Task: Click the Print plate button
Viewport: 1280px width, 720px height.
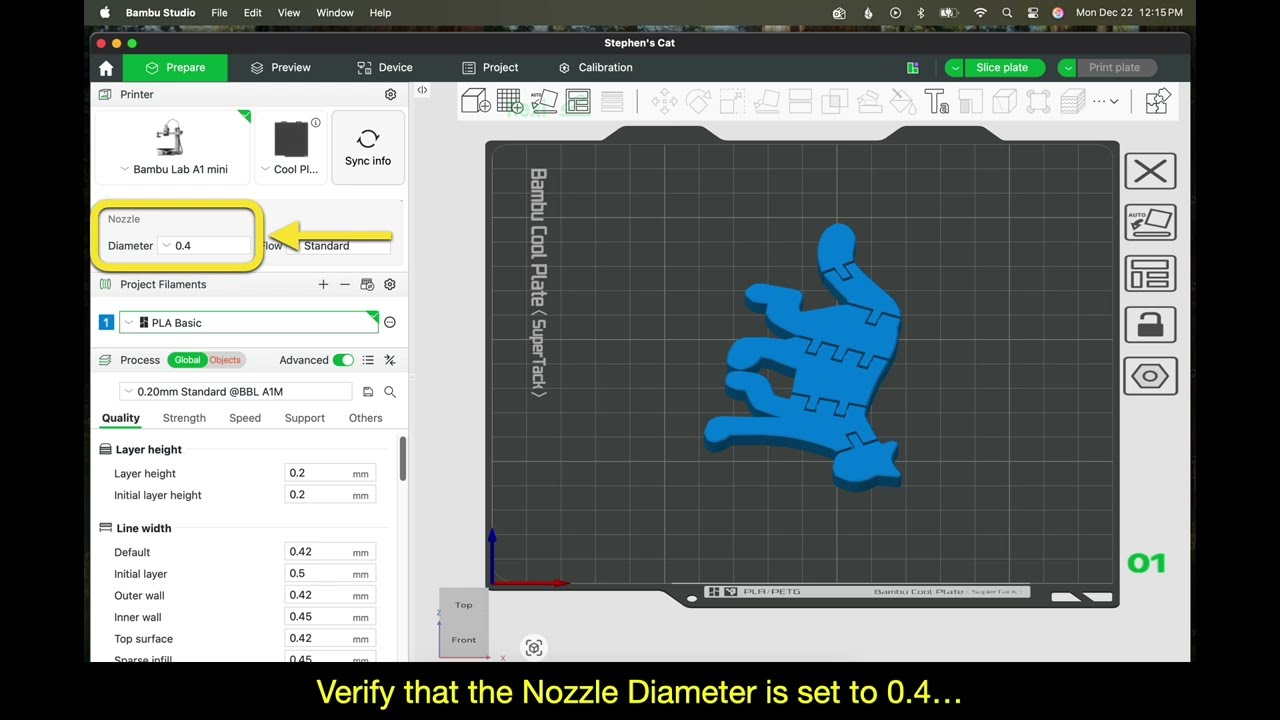Action: (1114, 68)
